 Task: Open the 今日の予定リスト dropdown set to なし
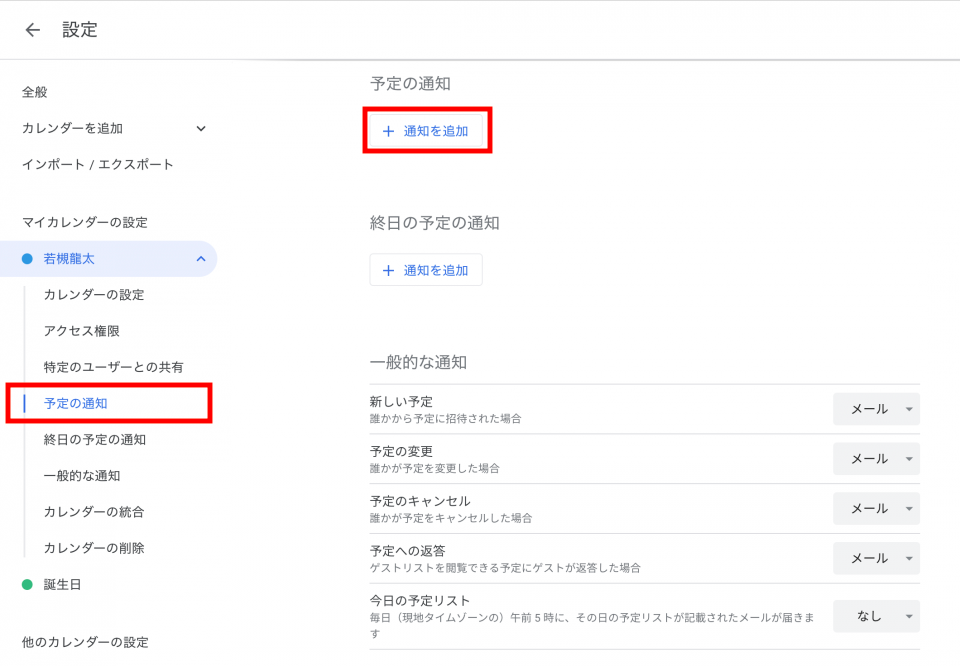[876, 616]
